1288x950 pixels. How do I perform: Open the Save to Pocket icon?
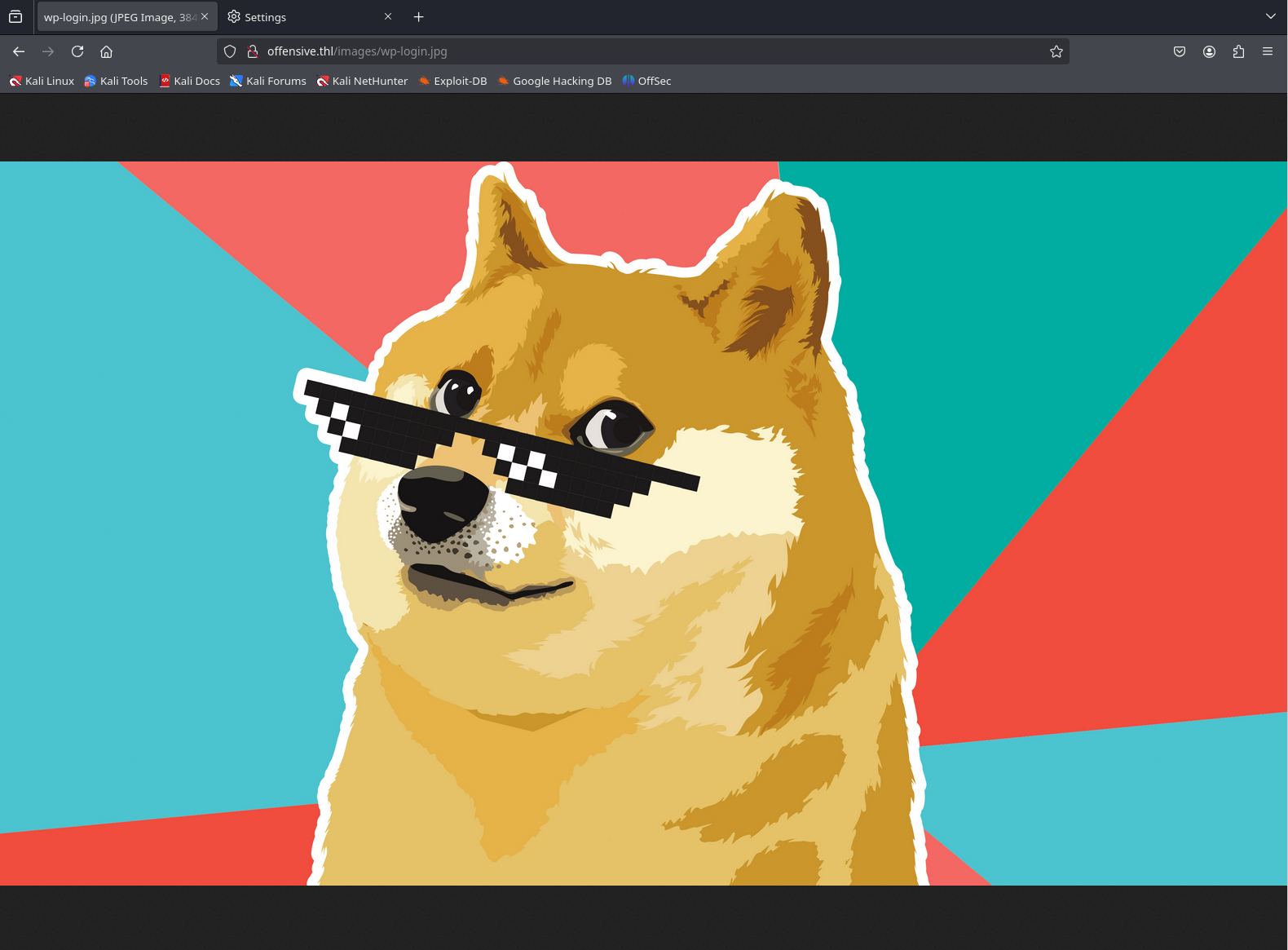1179,51
